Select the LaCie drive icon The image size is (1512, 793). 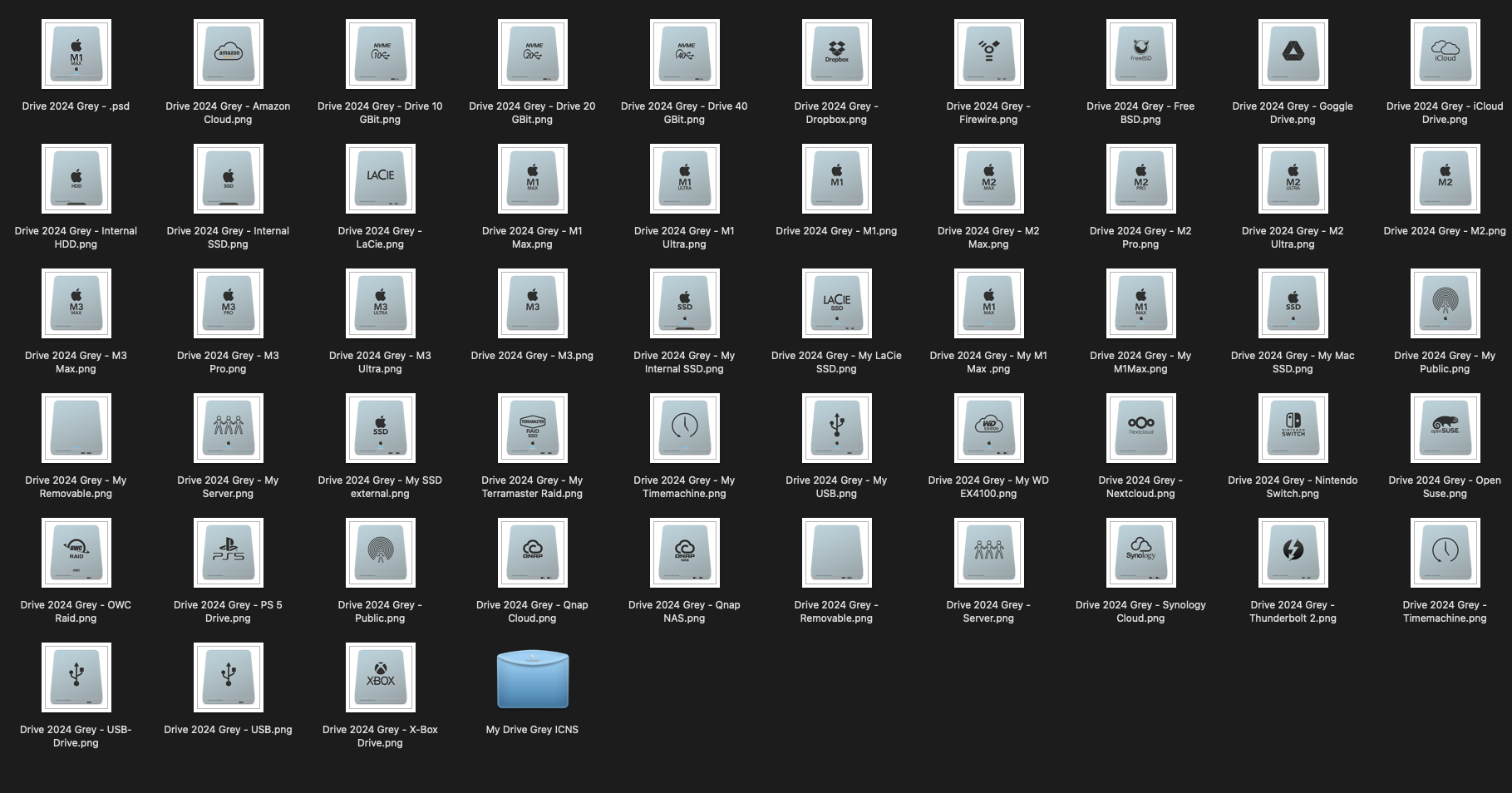[x=380, y=179]
